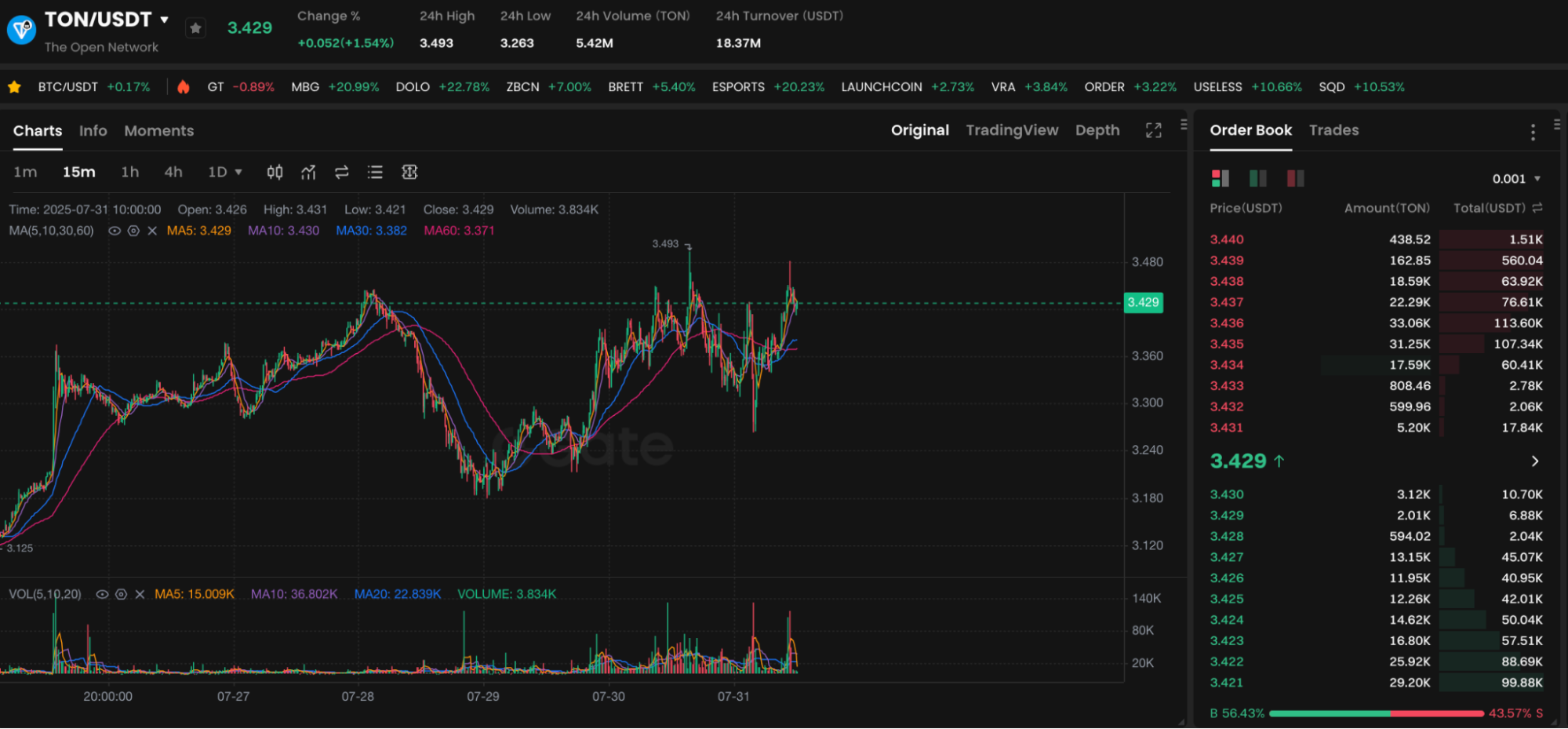This screenshot has height=729, width=1568.
Task: Open order book more options menu
Action: 1533,132
